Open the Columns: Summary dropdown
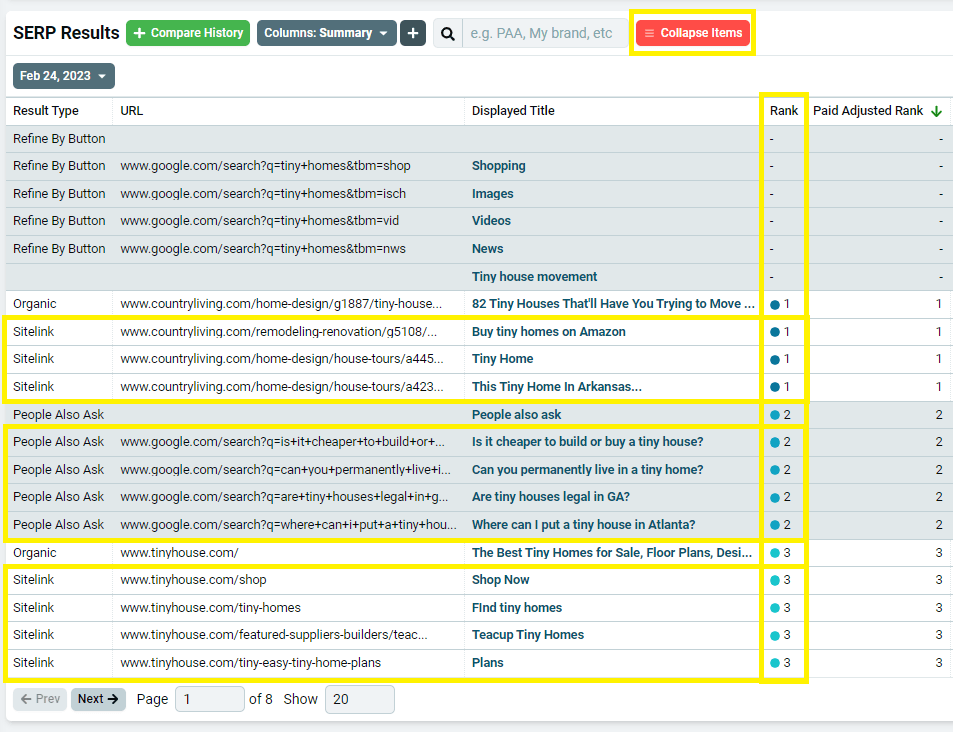 click(326, 33)
